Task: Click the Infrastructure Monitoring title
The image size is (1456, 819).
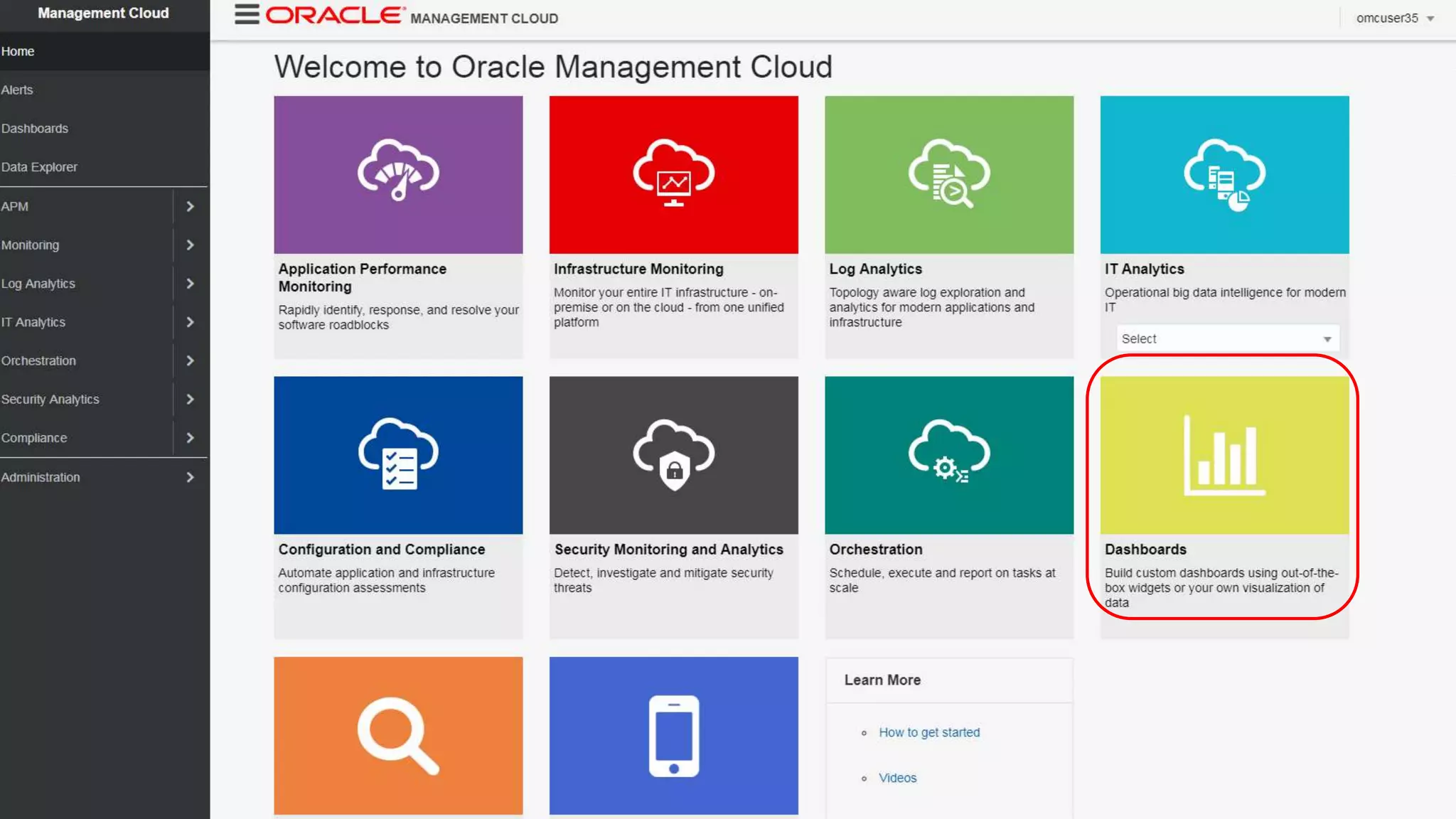Action: pos(638,269)
